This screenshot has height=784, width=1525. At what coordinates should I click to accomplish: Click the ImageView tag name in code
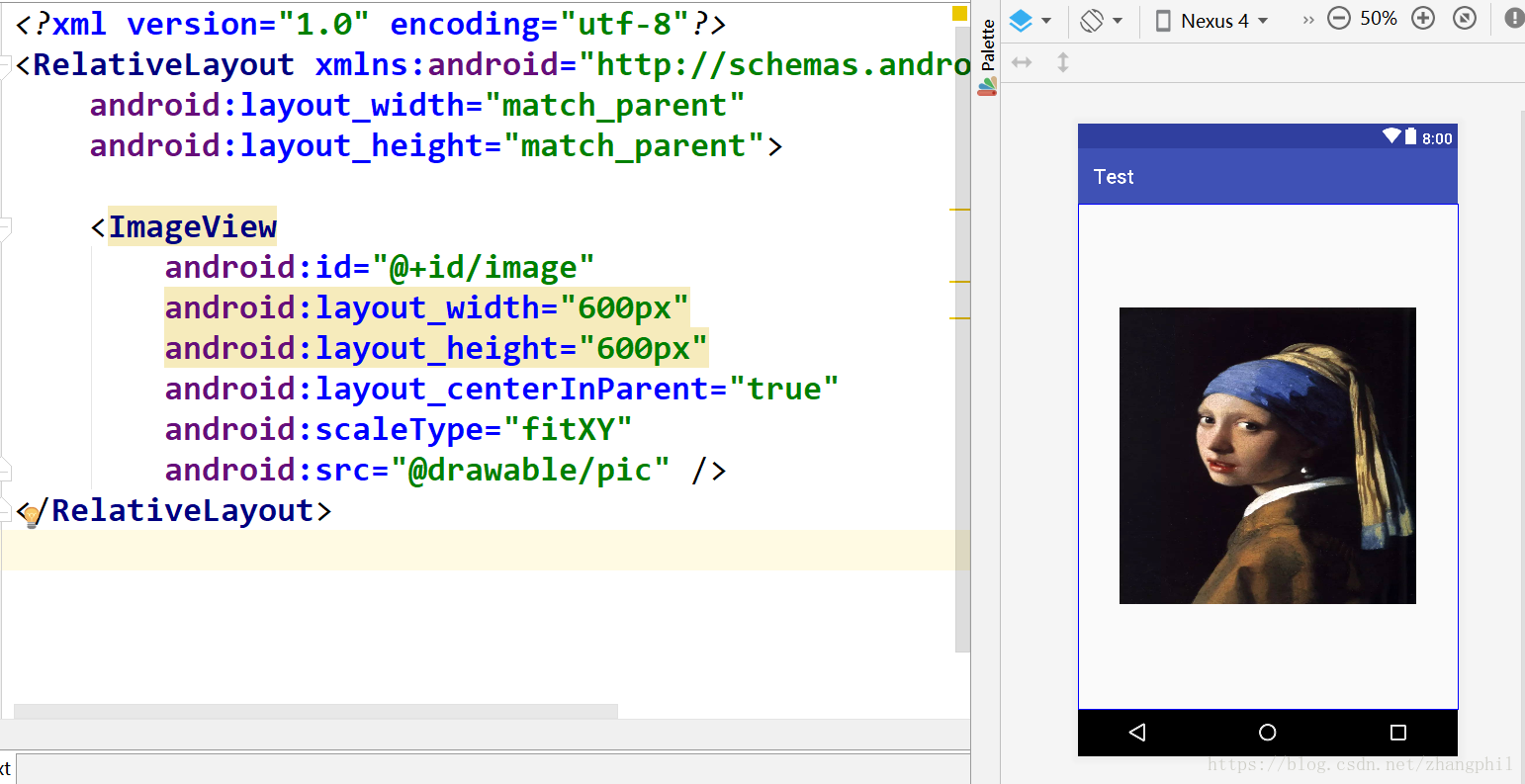[x=192, y=226]
